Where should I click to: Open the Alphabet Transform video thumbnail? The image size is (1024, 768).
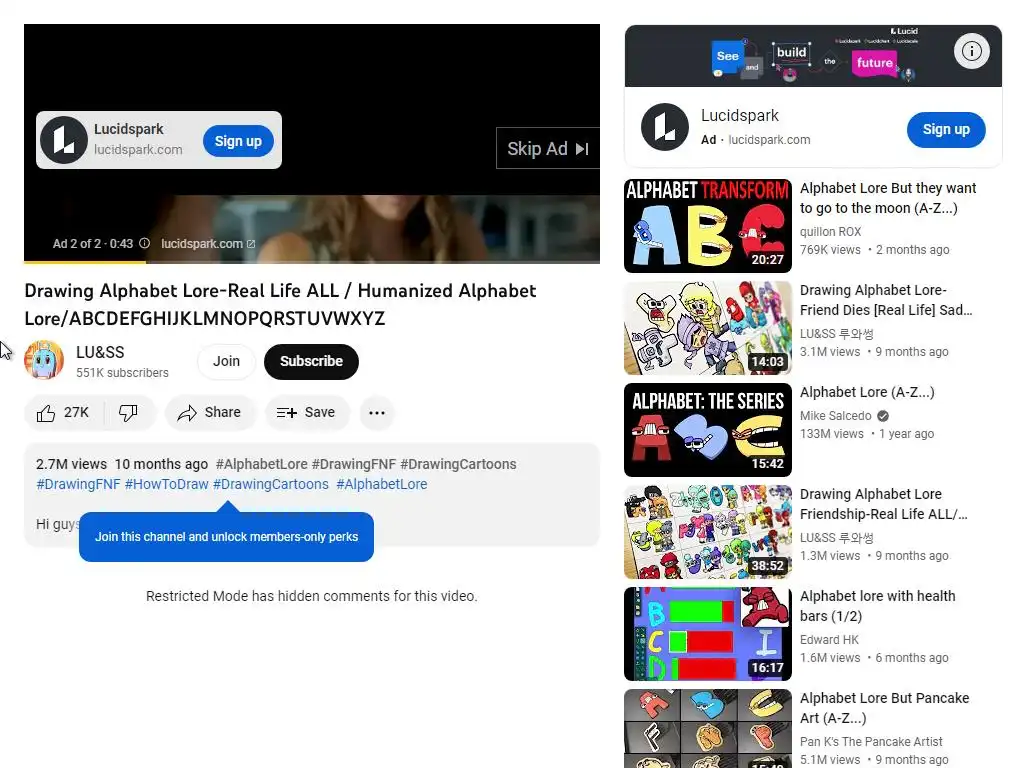coord(708,226)
